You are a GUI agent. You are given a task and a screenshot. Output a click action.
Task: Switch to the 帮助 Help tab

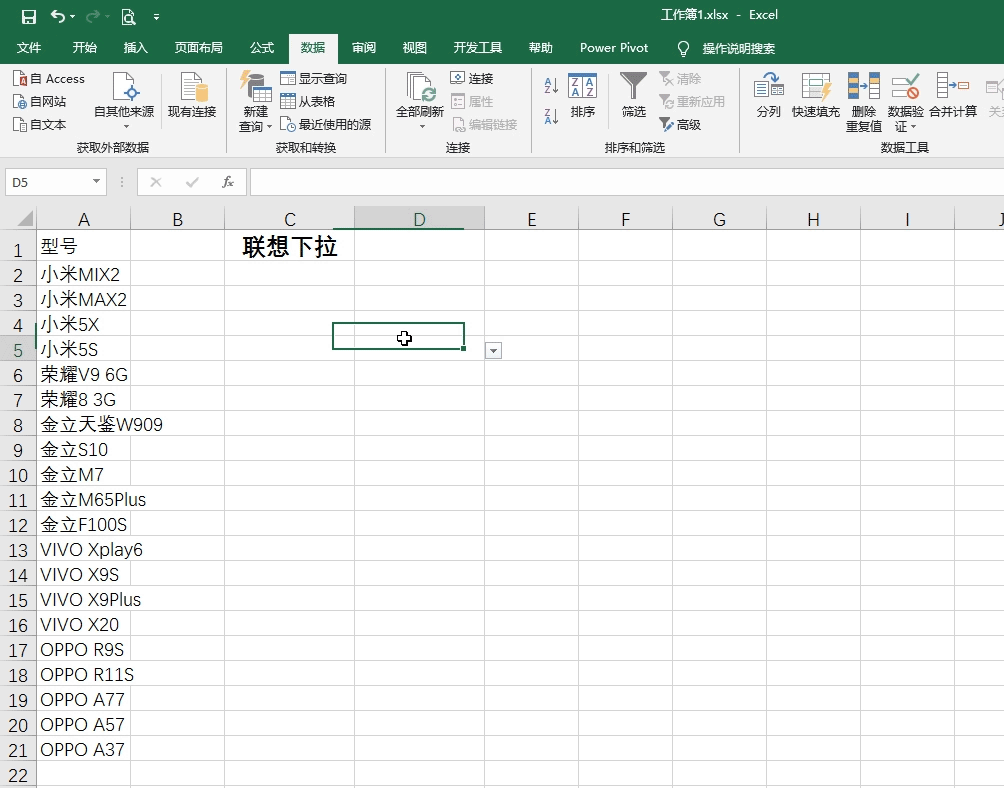click(x=540, y=48)
